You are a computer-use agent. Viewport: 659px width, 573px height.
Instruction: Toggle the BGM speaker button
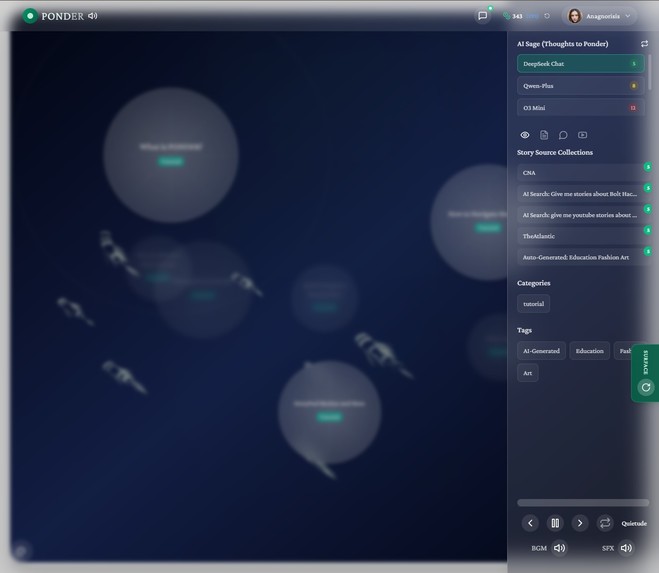pos(559,548)
